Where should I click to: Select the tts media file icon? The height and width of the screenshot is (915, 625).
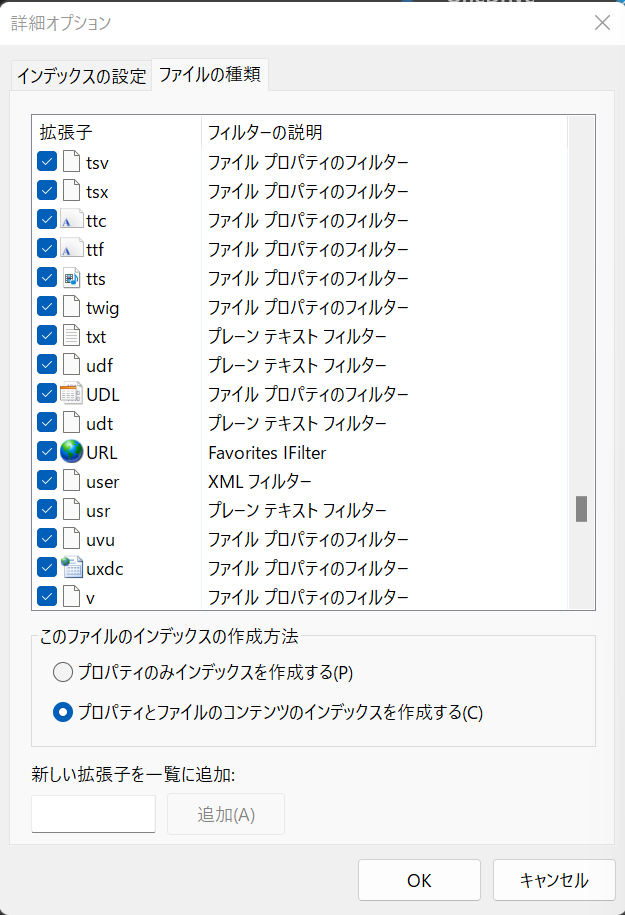pos(71,278)
